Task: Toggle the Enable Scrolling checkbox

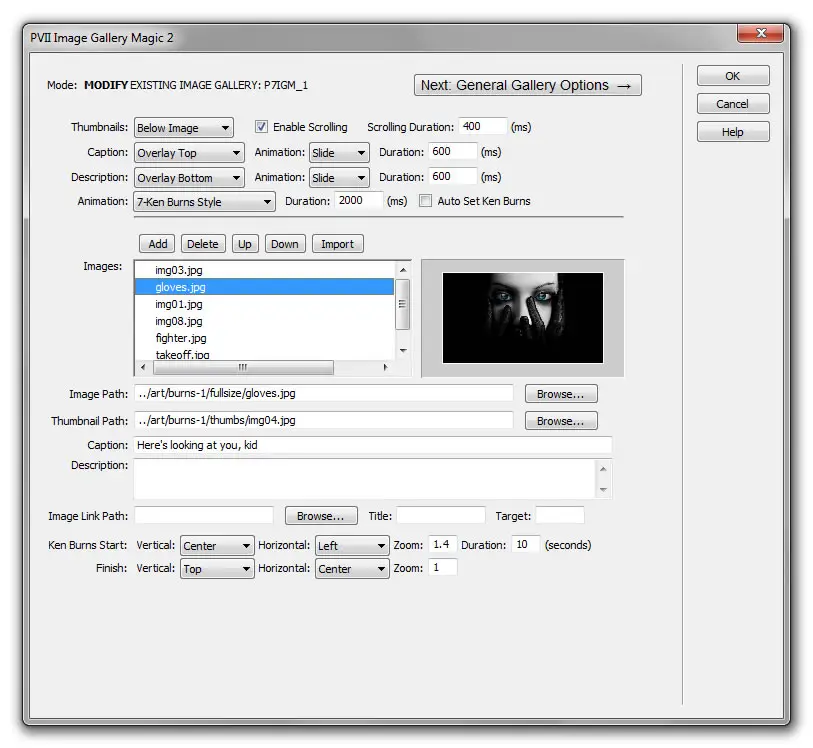Action: pyautogui.click(x=261, y=127)
